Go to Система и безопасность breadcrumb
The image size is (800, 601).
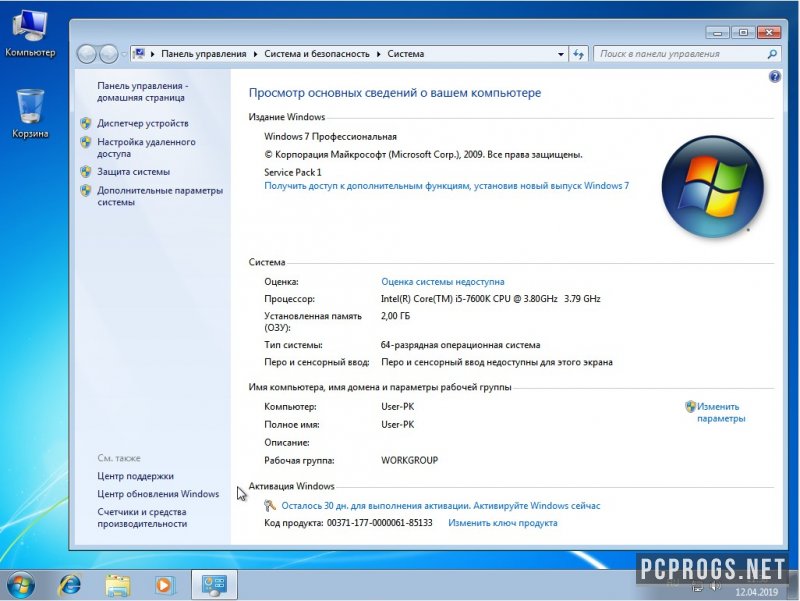[x=317, y=54]
